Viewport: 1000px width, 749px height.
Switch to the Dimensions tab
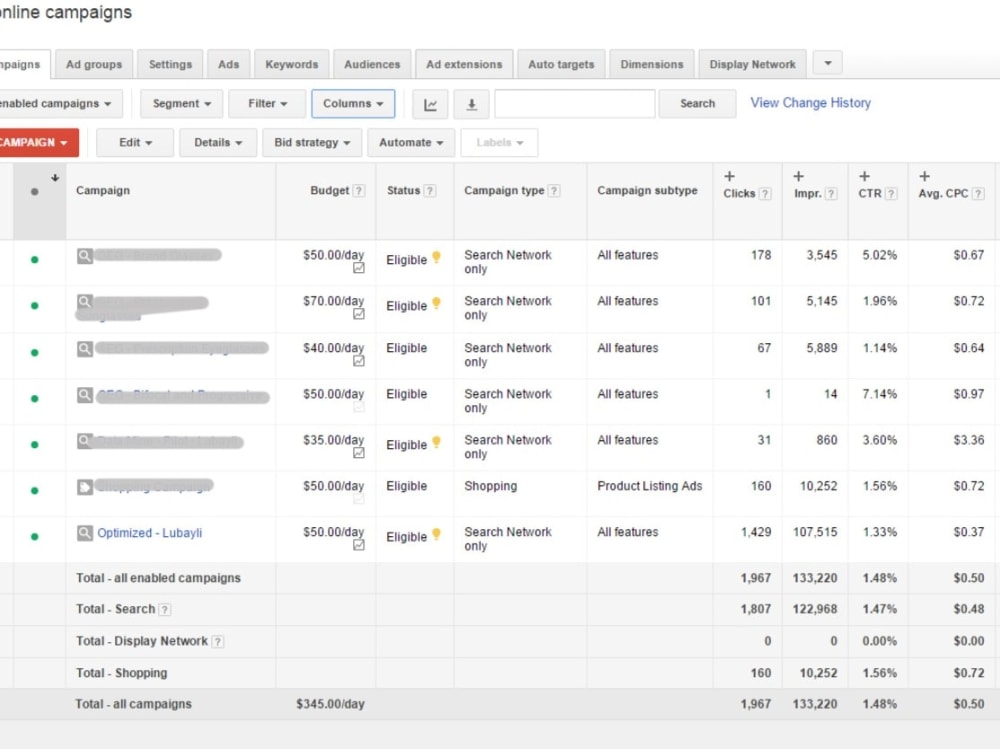point(651,64)
